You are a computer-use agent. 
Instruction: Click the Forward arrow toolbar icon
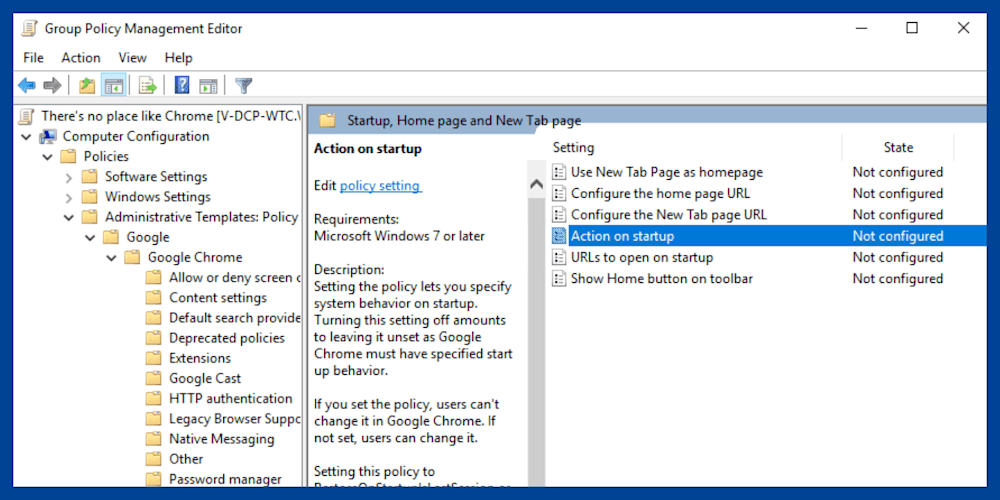[x=52, y=85]
